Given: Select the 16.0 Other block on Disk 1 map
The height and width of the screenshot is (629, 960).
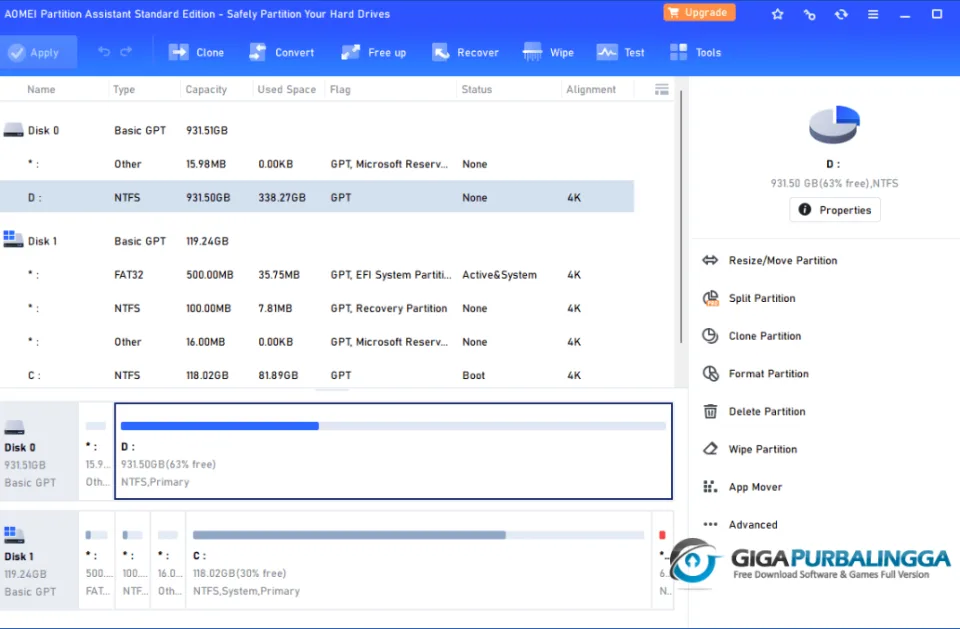Looking at the screenshot, I should (168, 560).
